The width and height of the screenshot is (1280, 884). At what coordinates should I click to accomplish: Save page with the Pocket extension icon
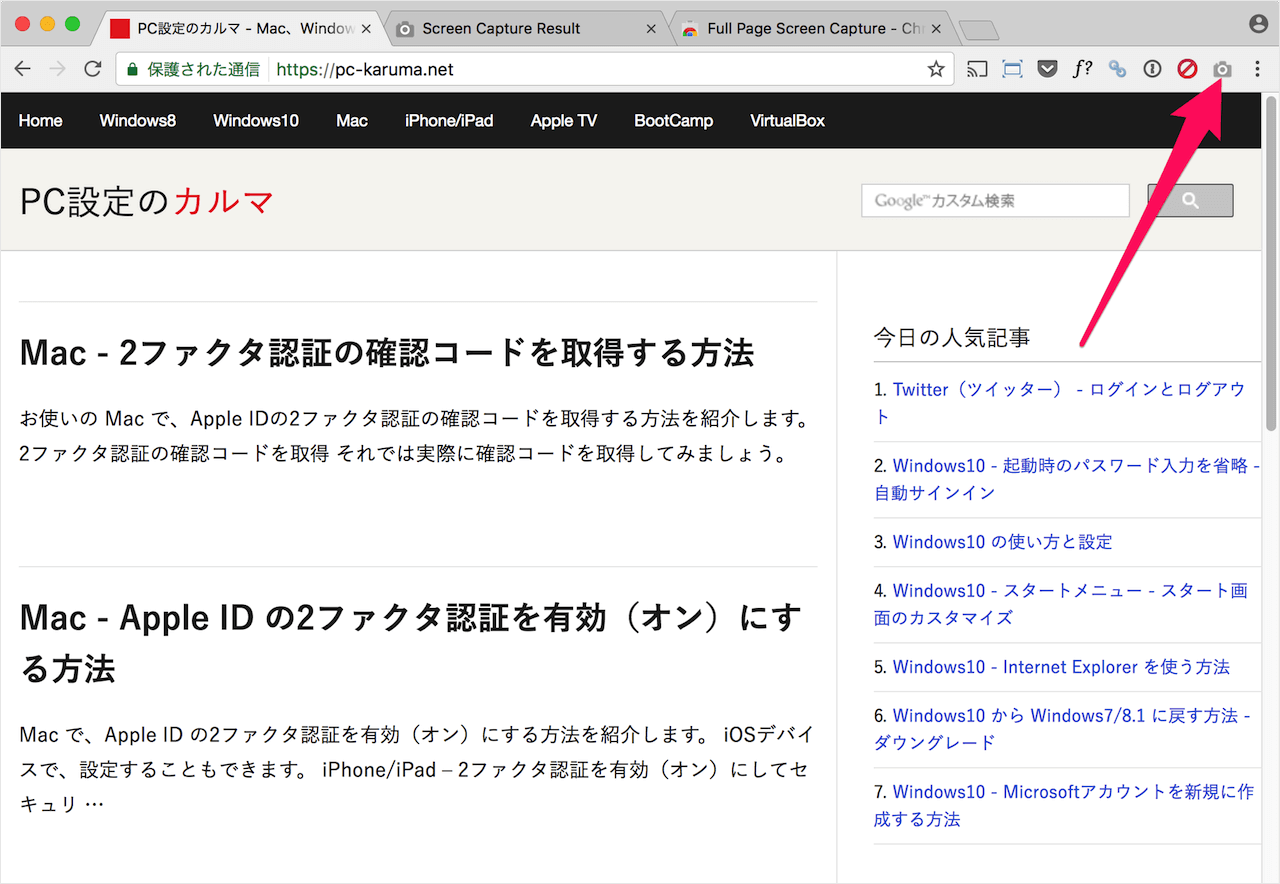[1047, 69]
